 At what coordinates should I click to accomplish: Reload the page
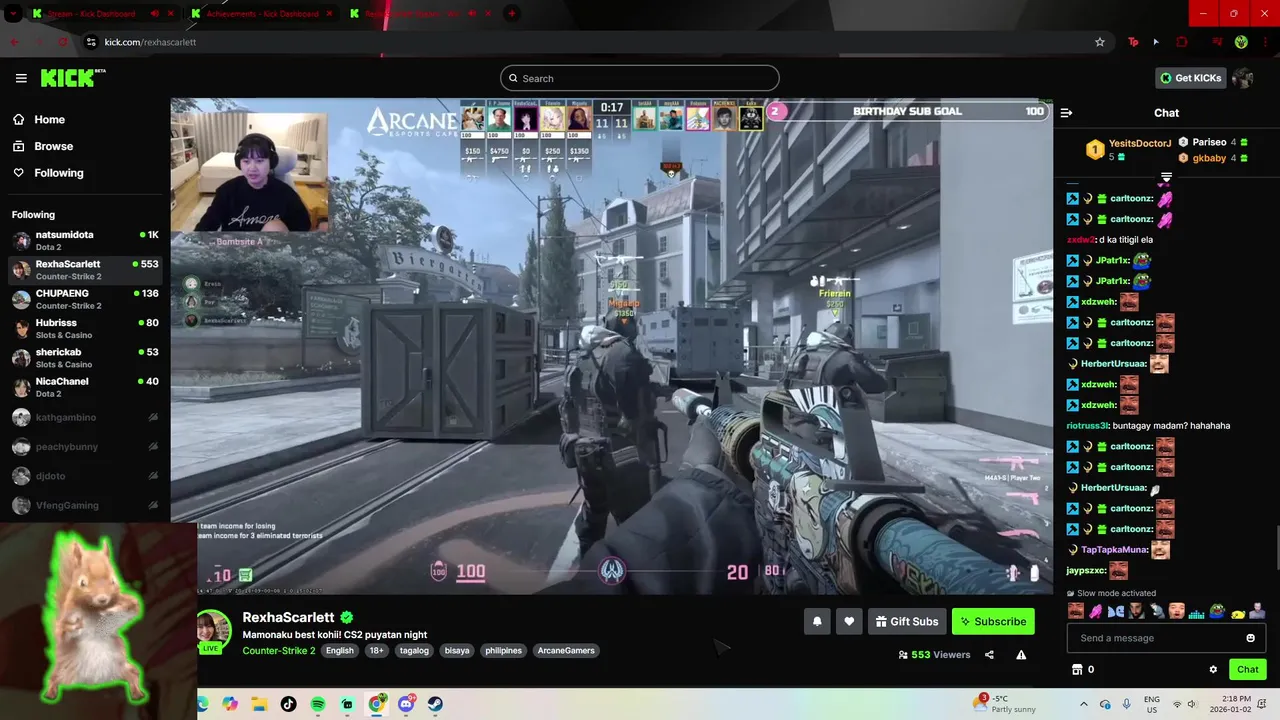tap(63, 42)
